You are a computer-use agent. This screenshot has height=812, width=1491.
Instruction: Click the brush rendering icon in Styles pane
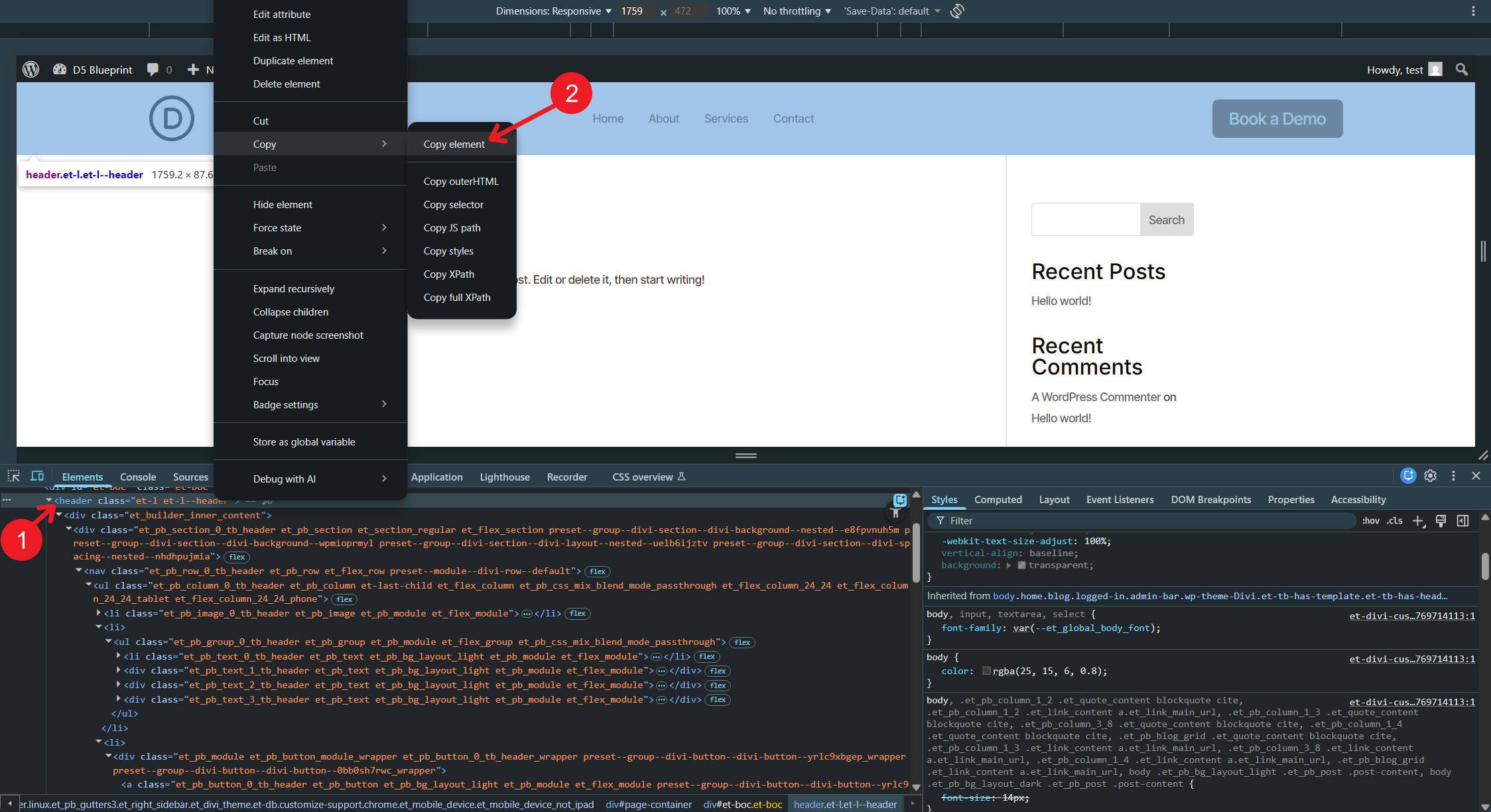tap(1441, 521)
